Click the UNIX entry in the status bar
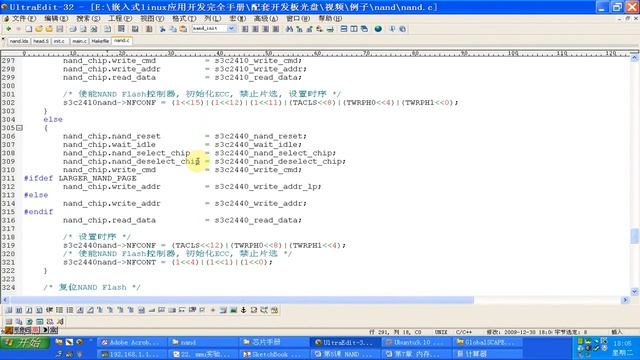 click(441, 332)
